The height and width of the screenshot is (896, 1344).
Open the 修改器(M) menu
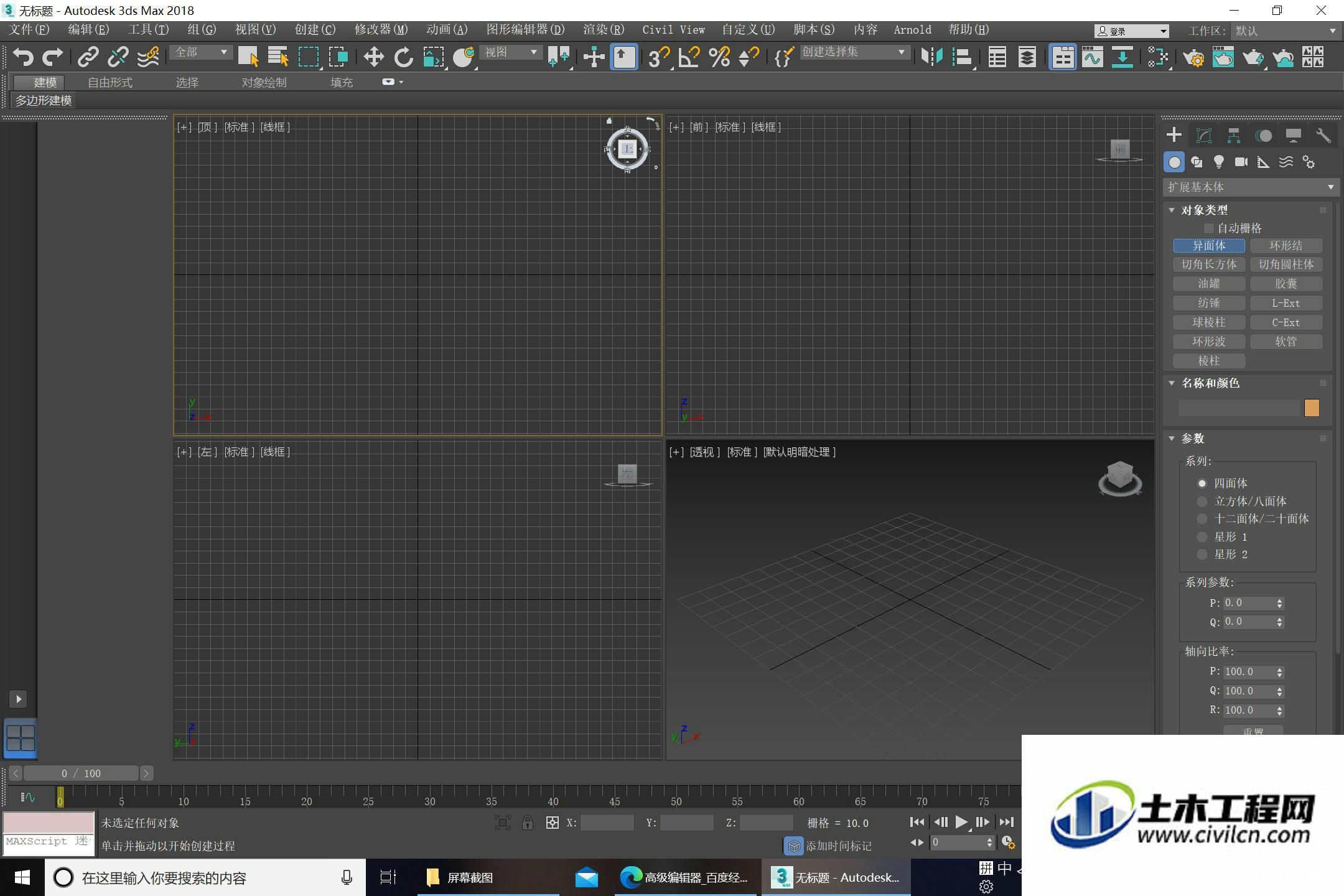pyautogui.click(x=381, y=29)
